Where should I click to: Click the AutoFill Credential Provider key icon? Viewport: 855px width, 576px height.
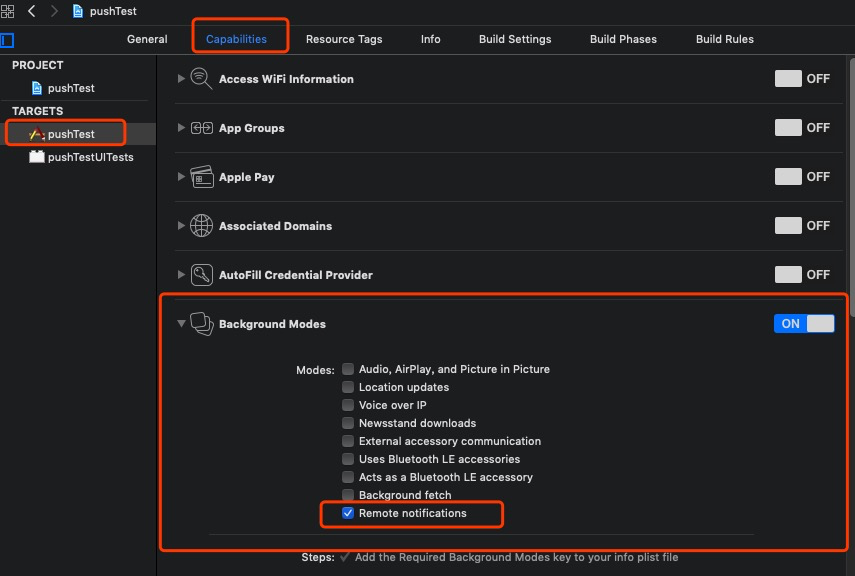[x=201, y=275]
